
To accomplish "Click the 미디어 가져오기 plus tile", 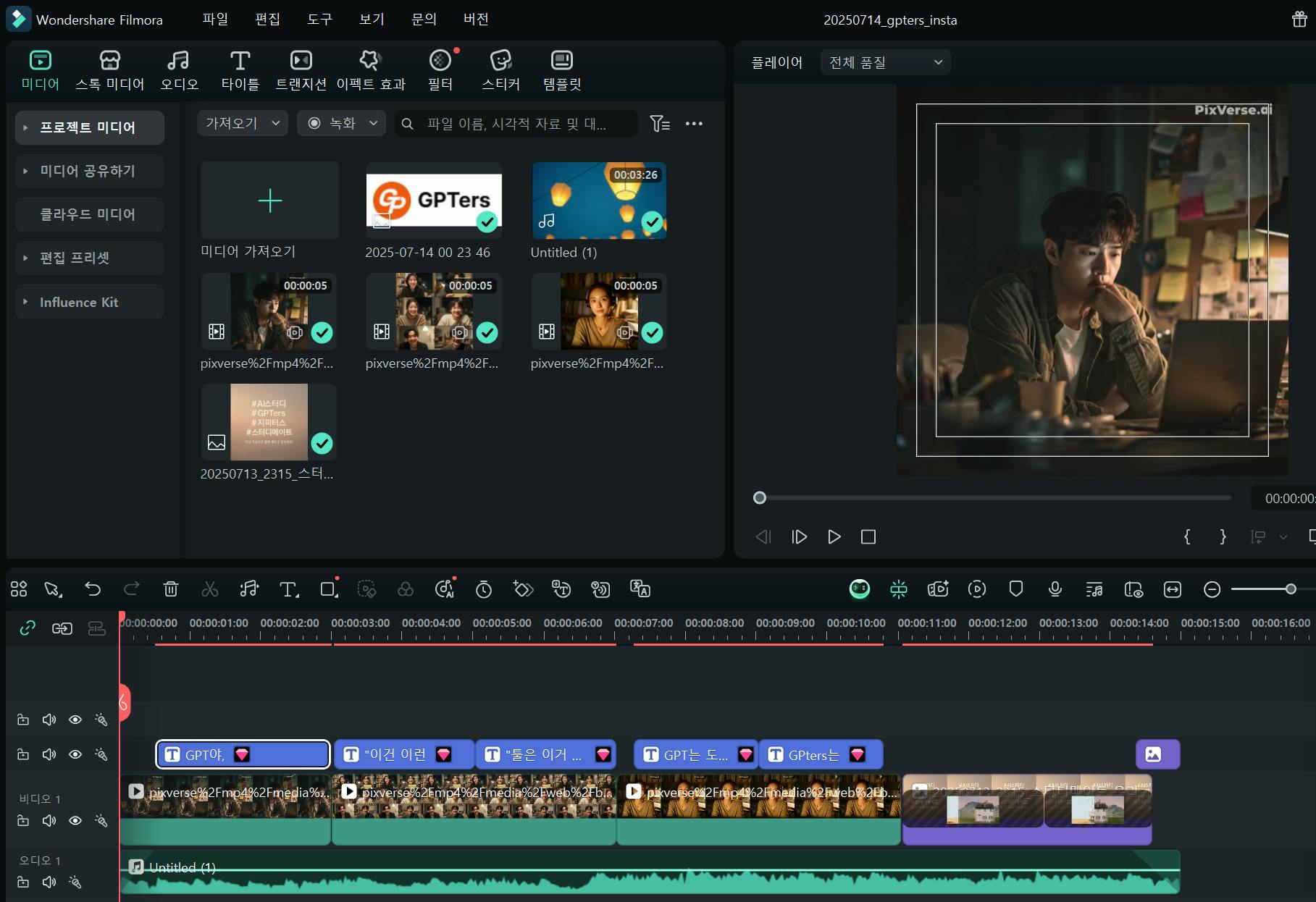I will (269, 201).
